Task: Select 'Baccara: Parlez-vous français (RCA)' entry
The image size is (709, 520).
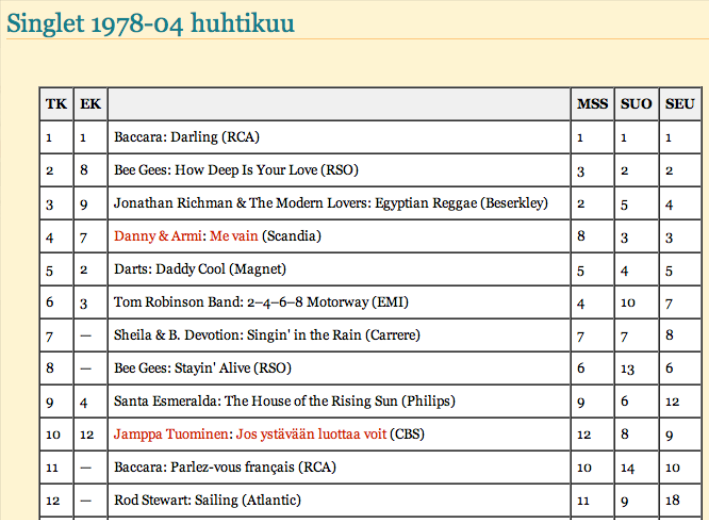Action: point(225,467)
